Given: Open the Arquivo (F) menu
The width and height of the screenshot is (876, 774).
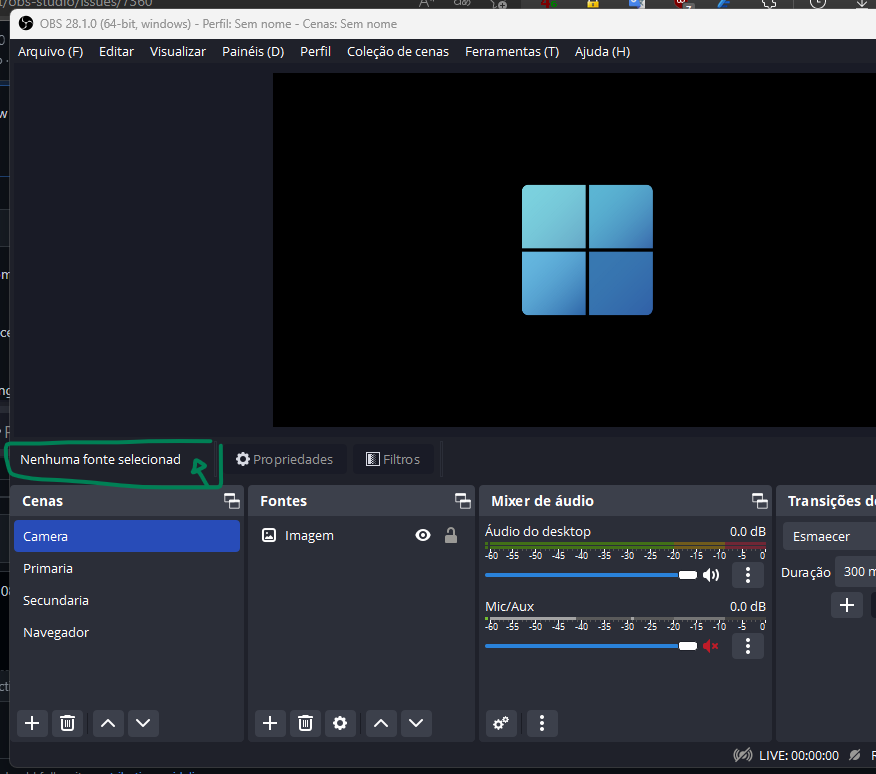Looking at the screenshot, I should point(50,51).
